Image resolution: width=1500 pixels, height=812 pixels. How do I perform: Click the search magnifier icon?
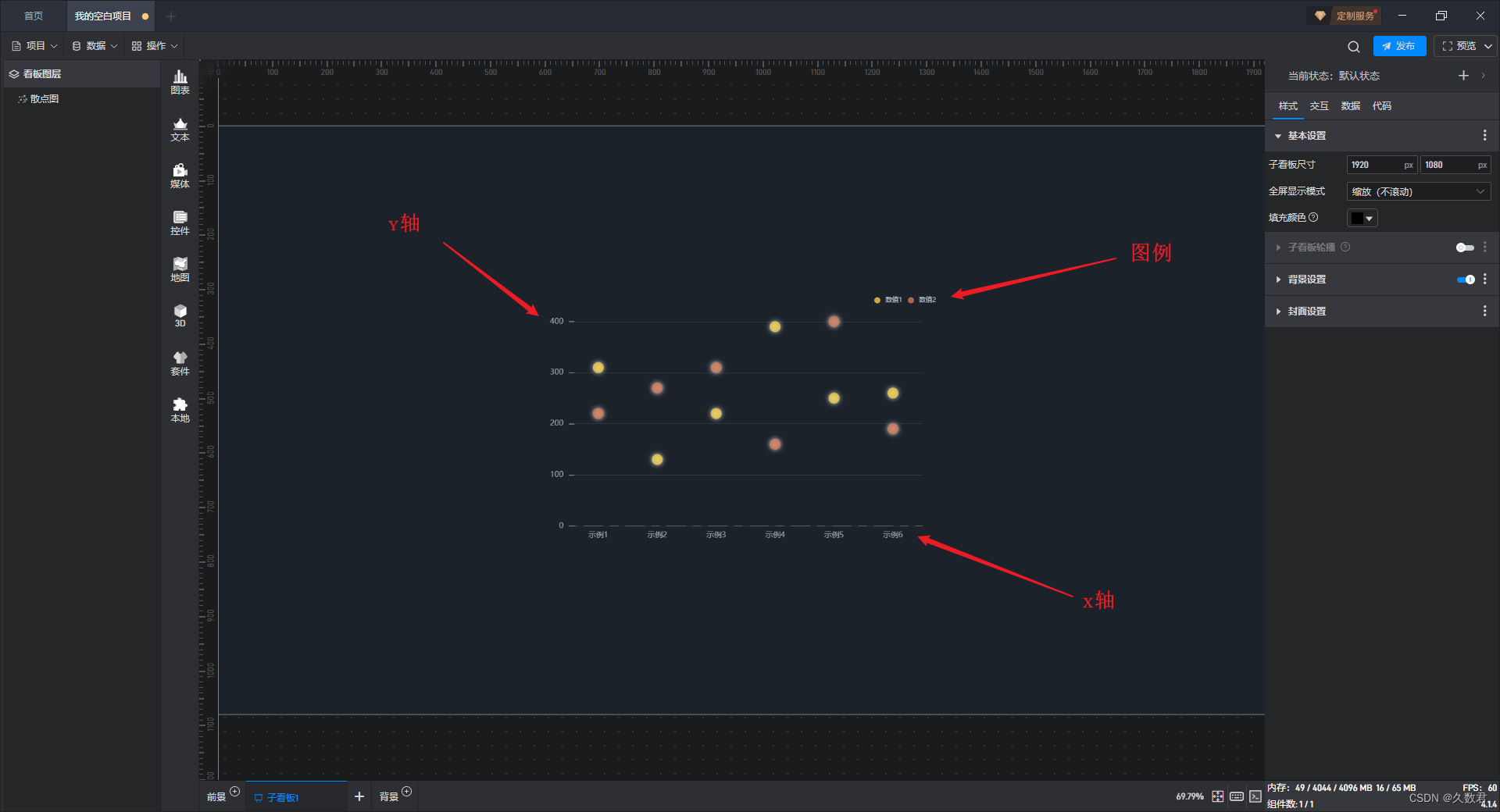coord(1354,46)
